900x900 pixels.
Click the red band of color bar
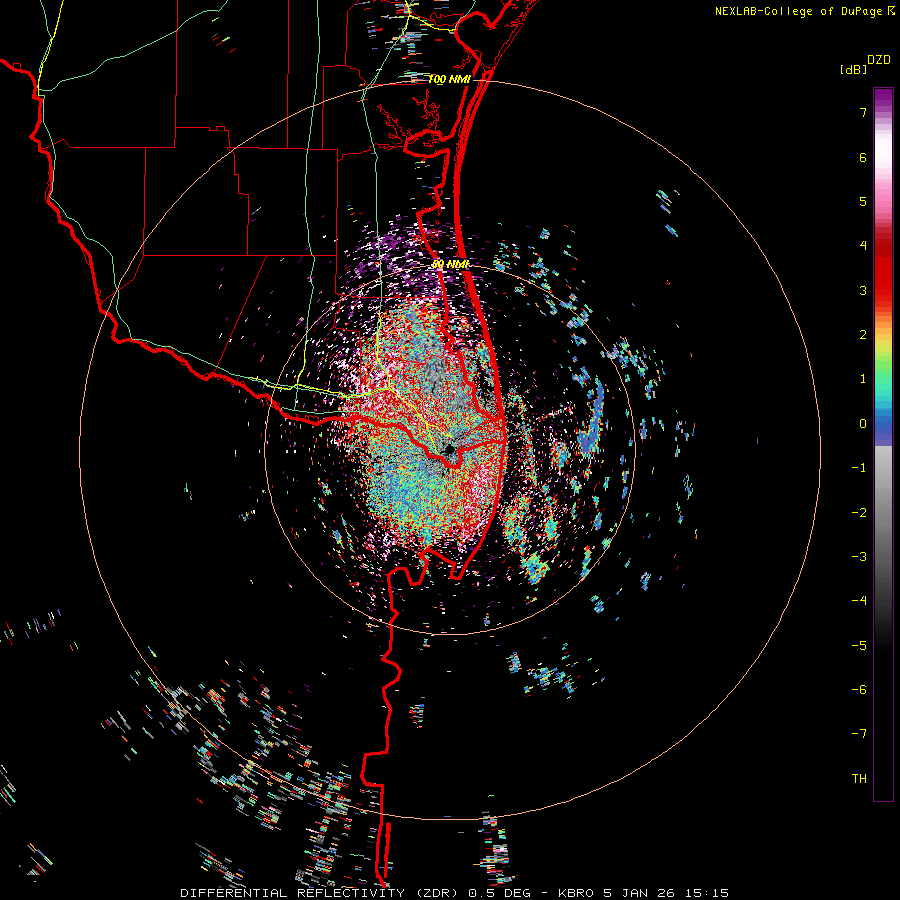point(883,270)
